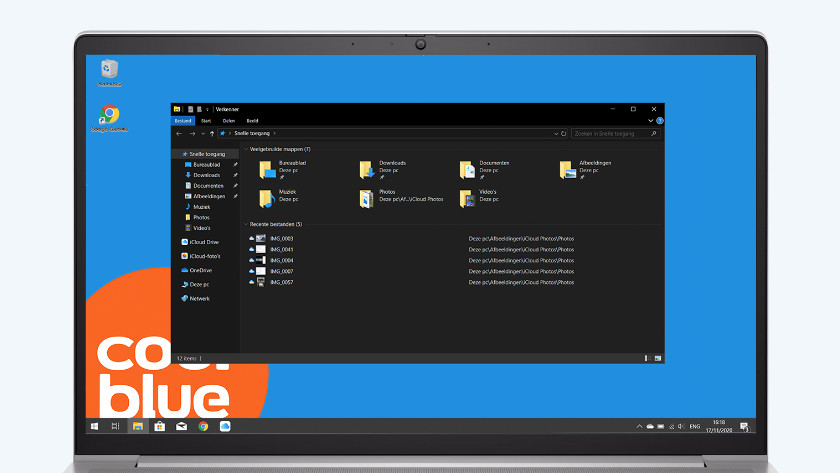Click File Explorer on the taskbar
The width and height of the screenshot is (840, 473).
[x=138, y=426]
